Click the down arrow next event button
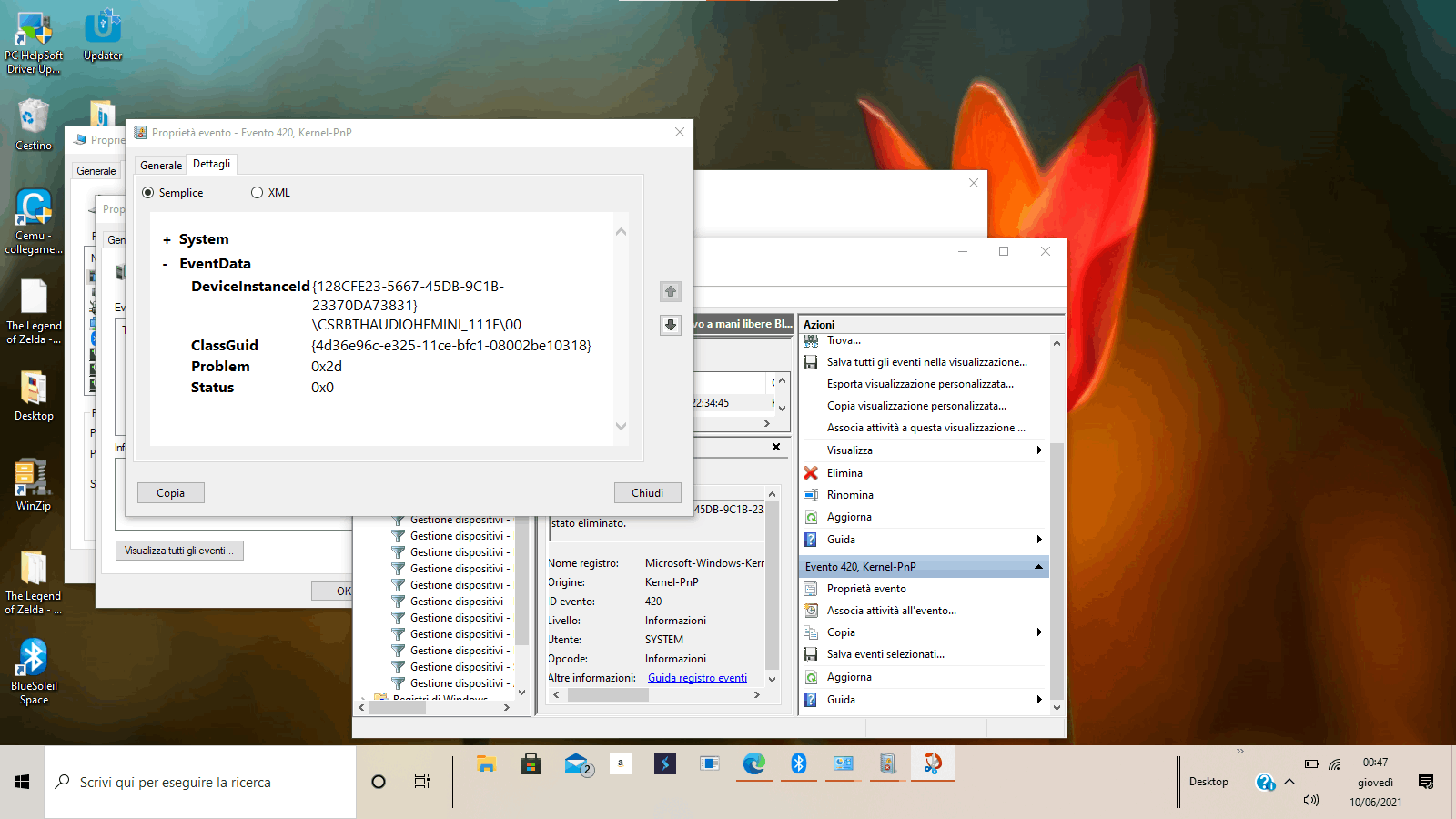This screenshot has width=1456, height=819. [x=671, y=325]
